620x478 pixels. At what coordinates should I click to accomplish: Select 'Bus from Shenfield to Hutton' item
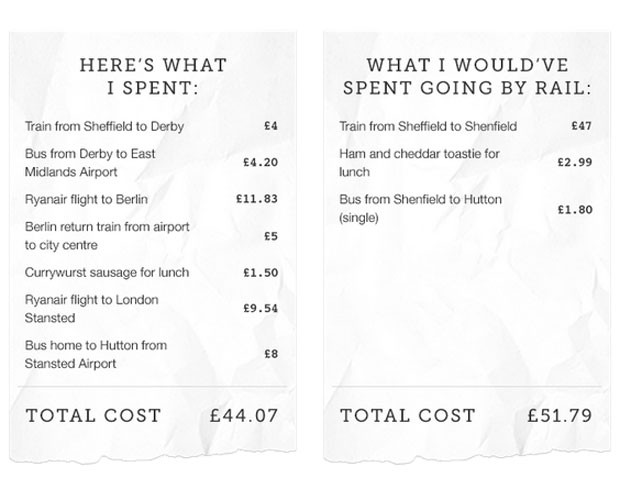421,208
